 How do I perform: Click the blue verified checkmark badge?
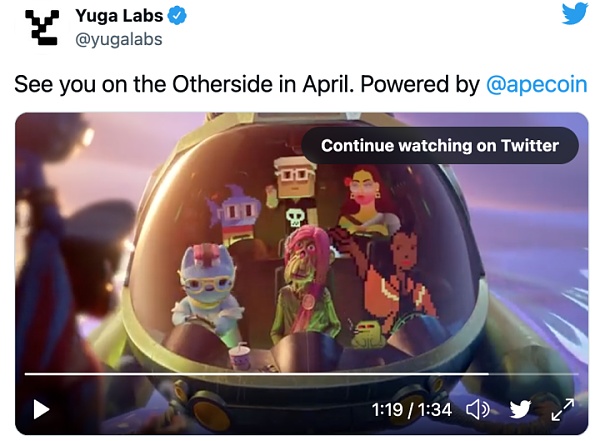point(177,16)
